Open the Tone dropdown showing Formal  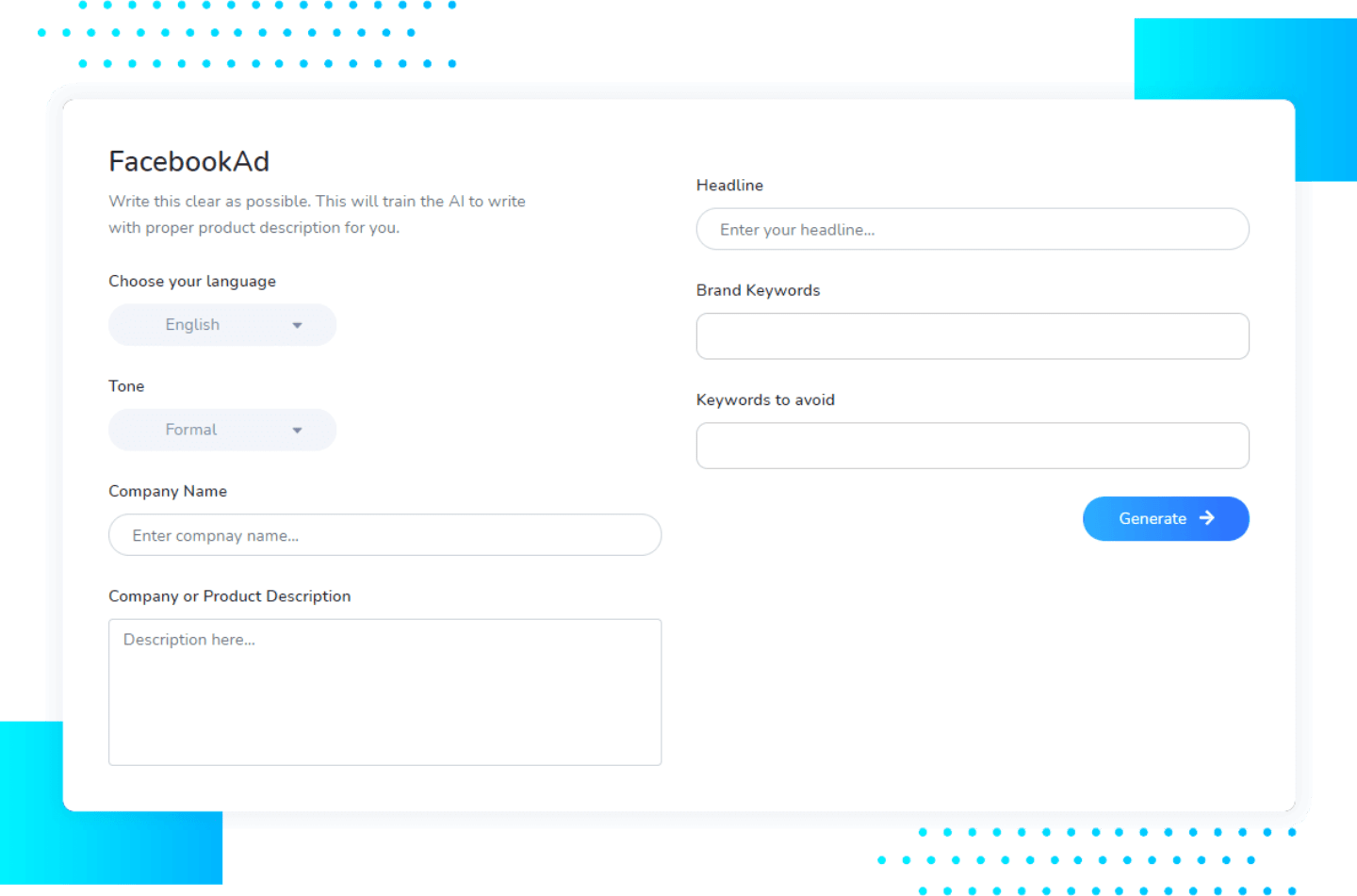coord(222,430)
